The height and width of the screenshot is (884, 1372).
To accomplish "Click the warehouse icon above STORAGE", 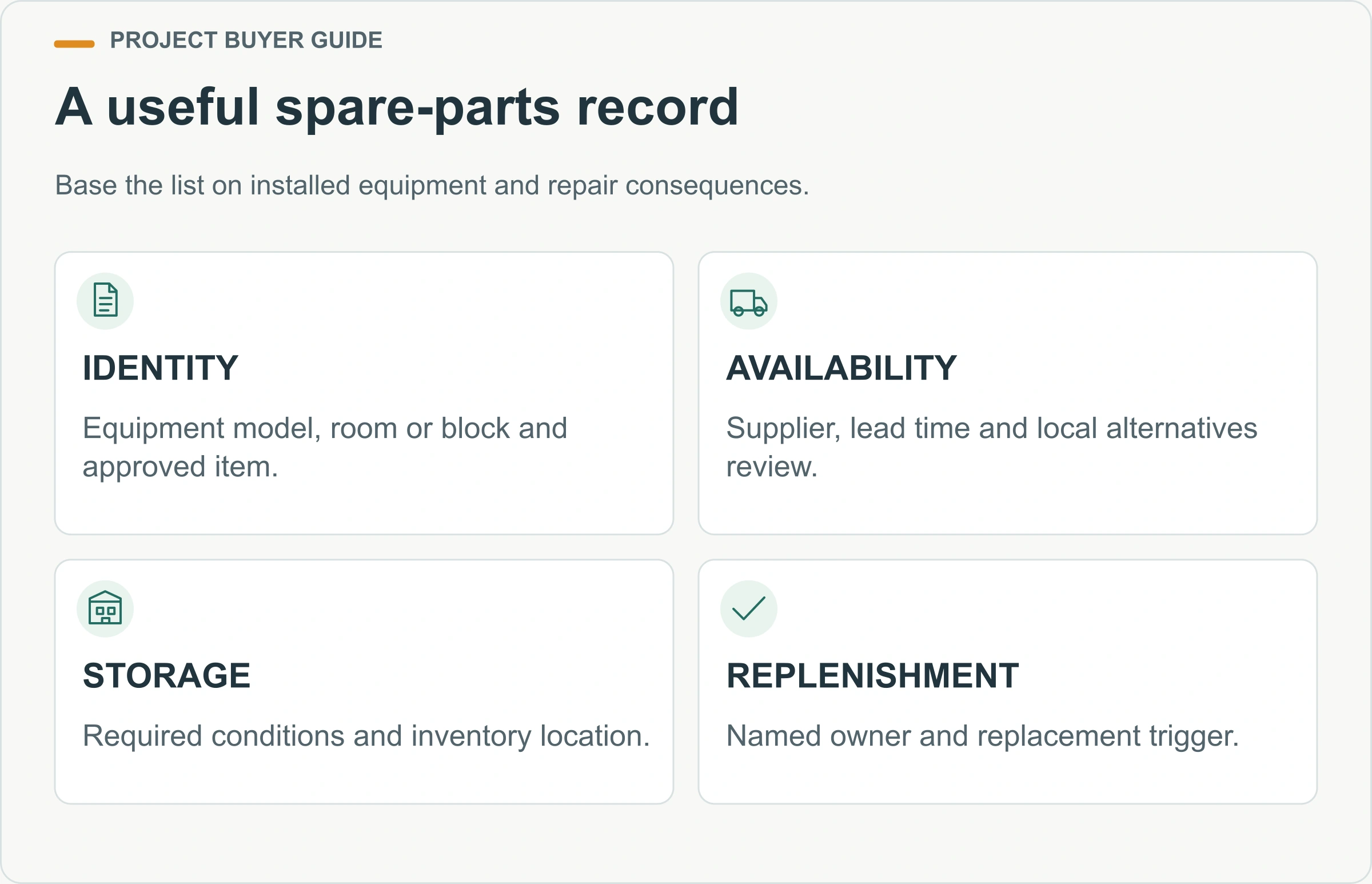I will [105, 608].
